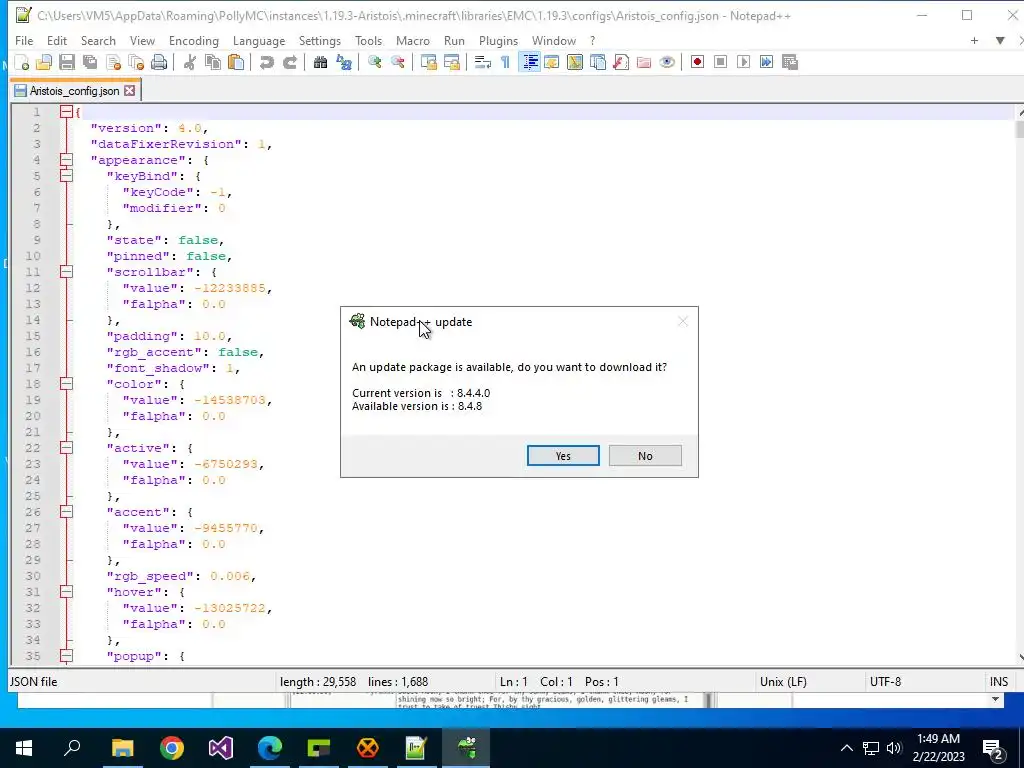Click the vertical scrollbar thumb in editor
1024x768 pixels.
[1019, 129]
